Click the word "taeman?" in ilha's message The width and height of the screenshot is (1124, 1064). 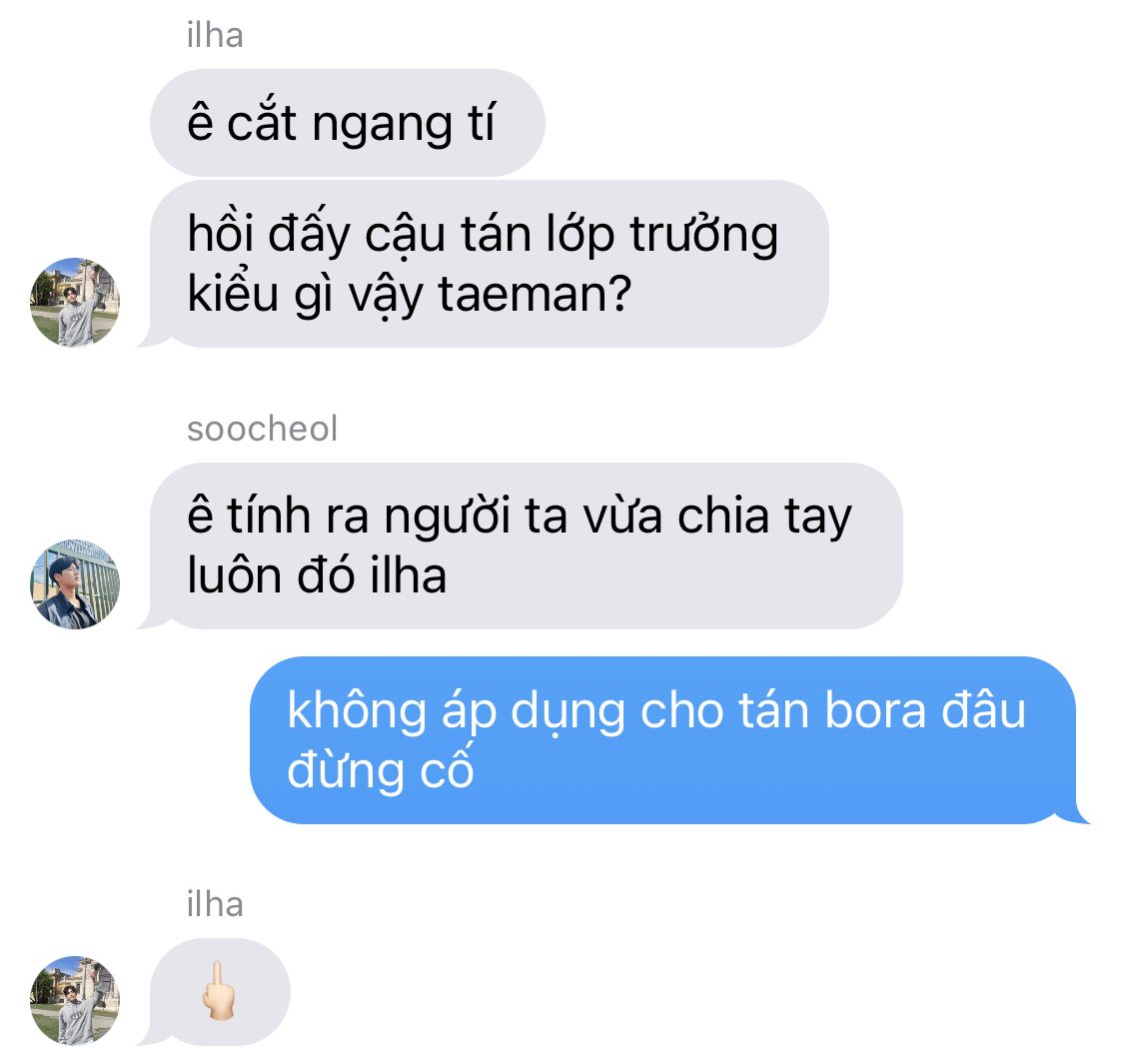coord(535,294)
